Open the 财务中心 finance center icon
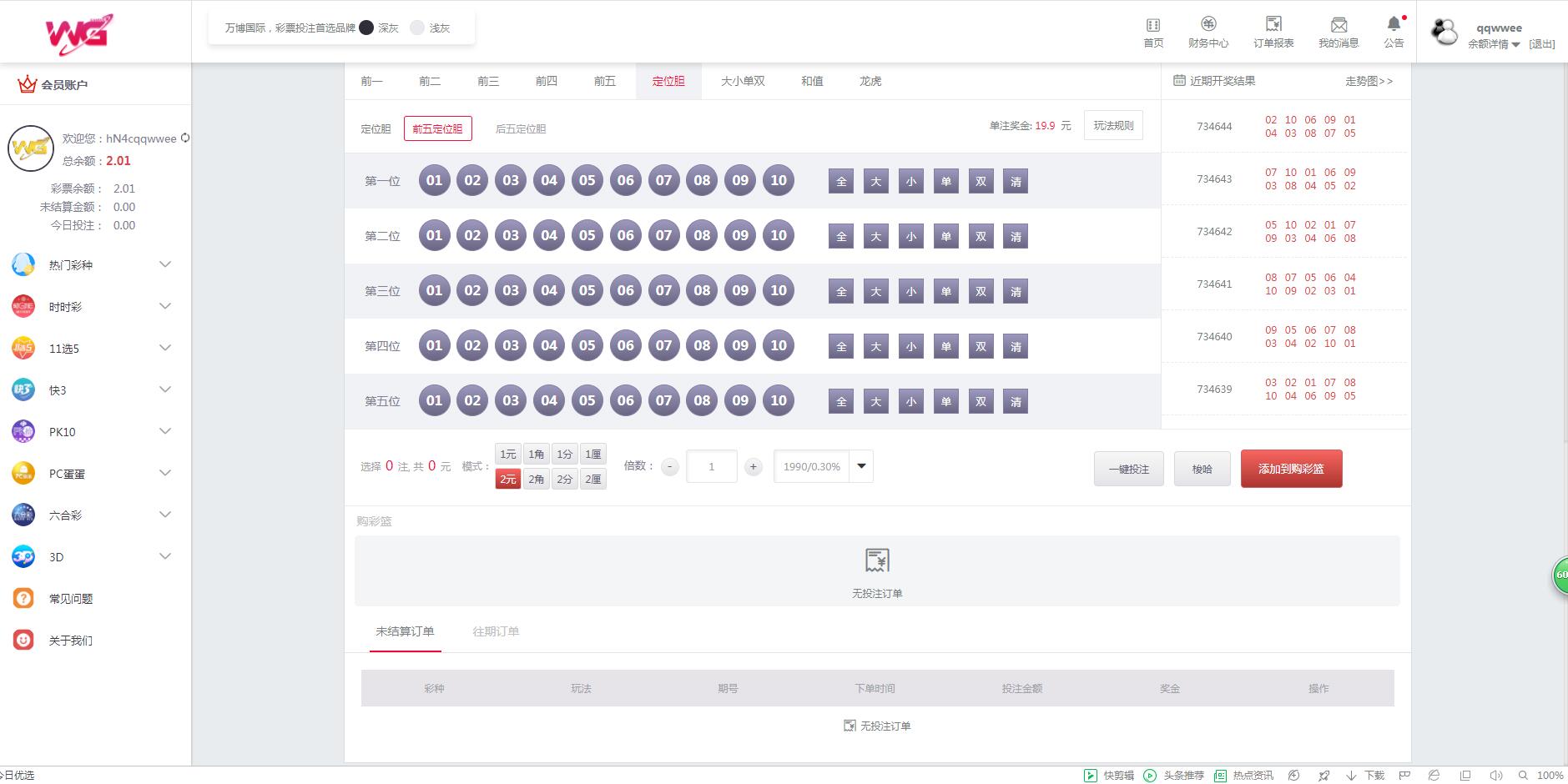Screen dimensions: 1568x784 tap(1208, 25)
